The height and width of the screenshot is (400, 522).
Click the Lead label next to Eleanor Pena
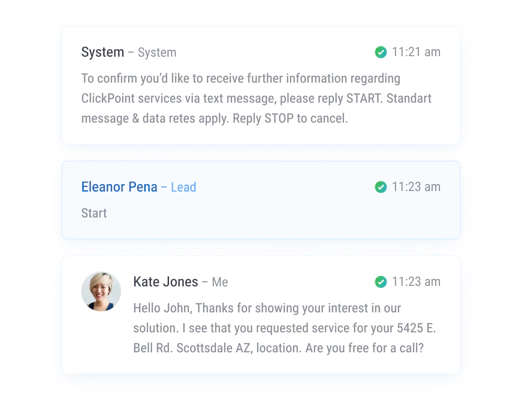183,187
